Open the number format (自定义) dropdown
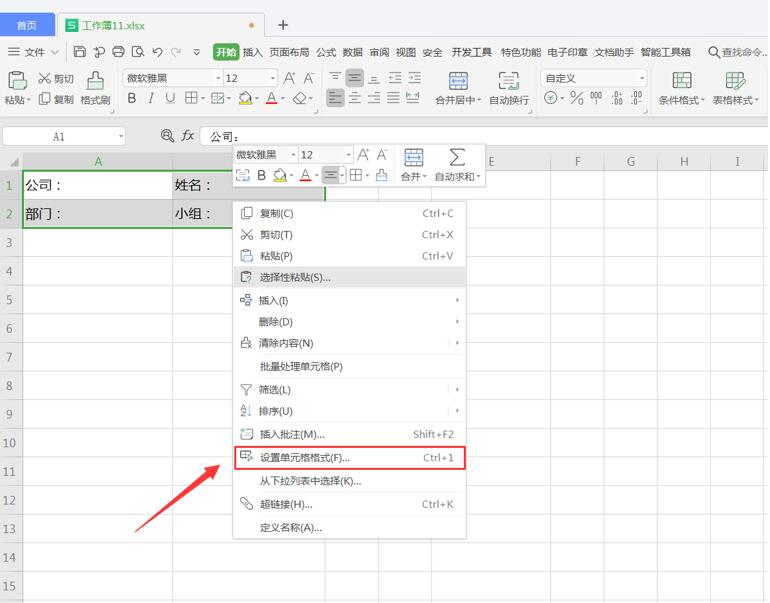This screenshot has width=770, height=603. pyautogui.click(x=641, y=78)
